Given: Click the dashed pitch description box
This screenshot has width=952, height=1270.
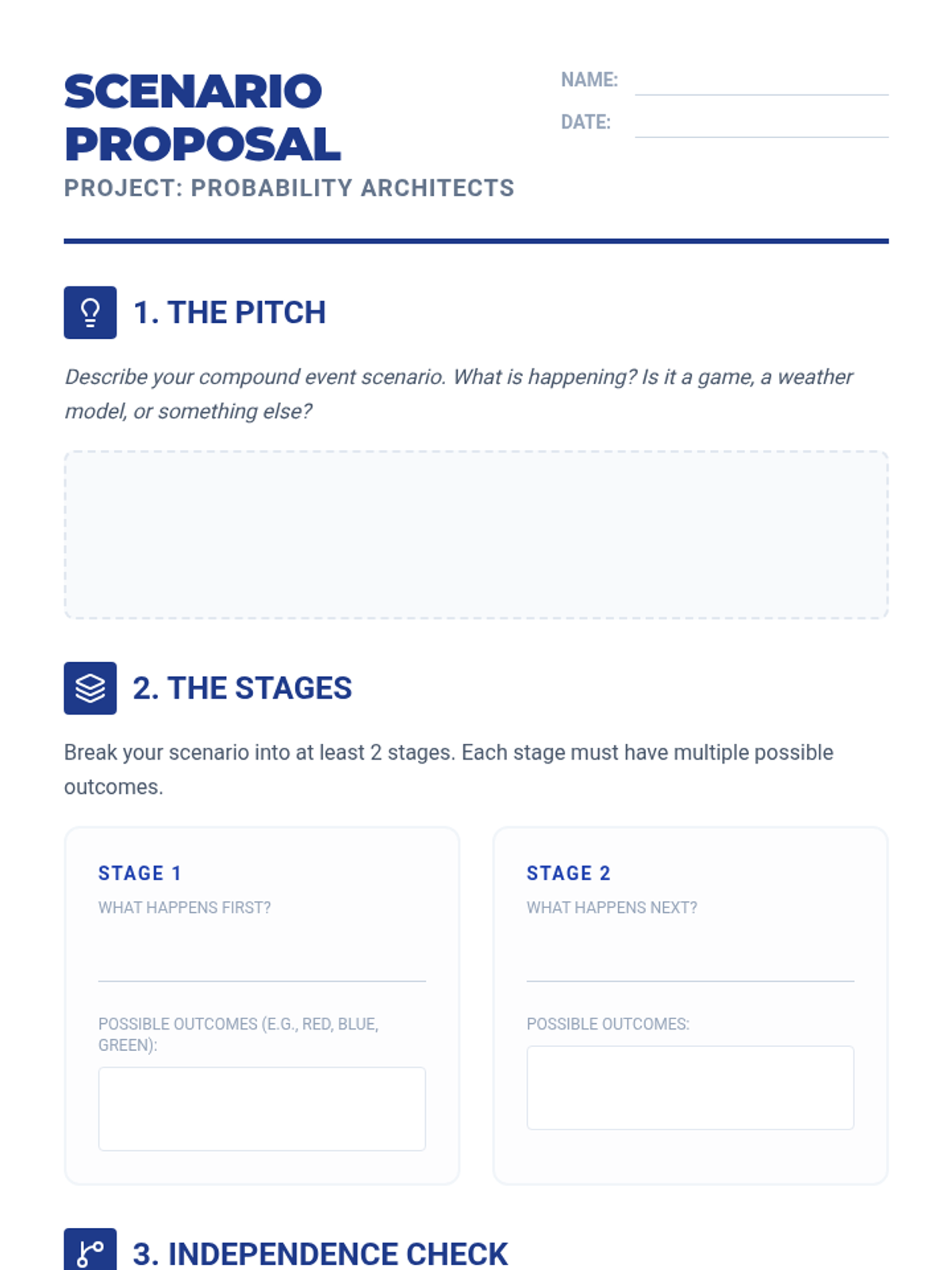Looking at the screenshot, I should 476,535.
